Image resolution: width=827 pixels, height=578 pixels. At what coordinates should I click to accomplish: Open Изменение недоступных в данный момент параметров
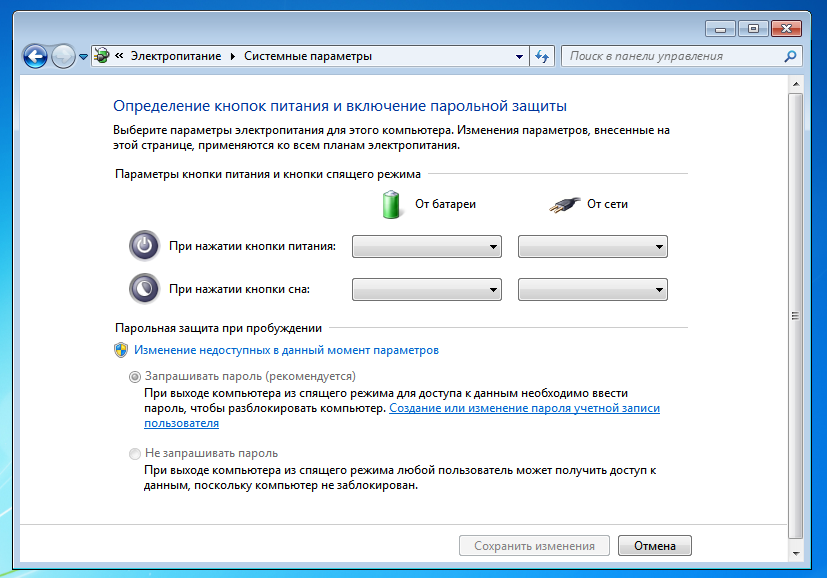tap(286, 350)
